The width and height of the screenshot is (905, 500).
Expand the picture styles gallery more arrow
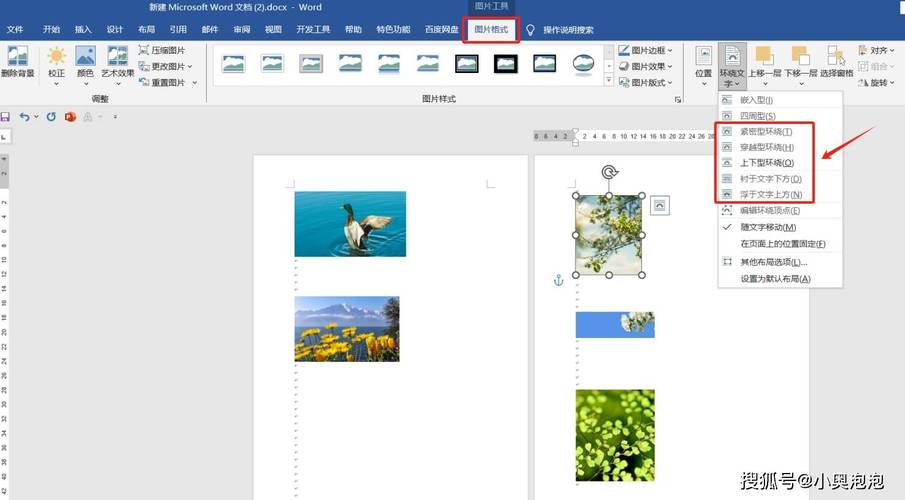click(608, 81)
